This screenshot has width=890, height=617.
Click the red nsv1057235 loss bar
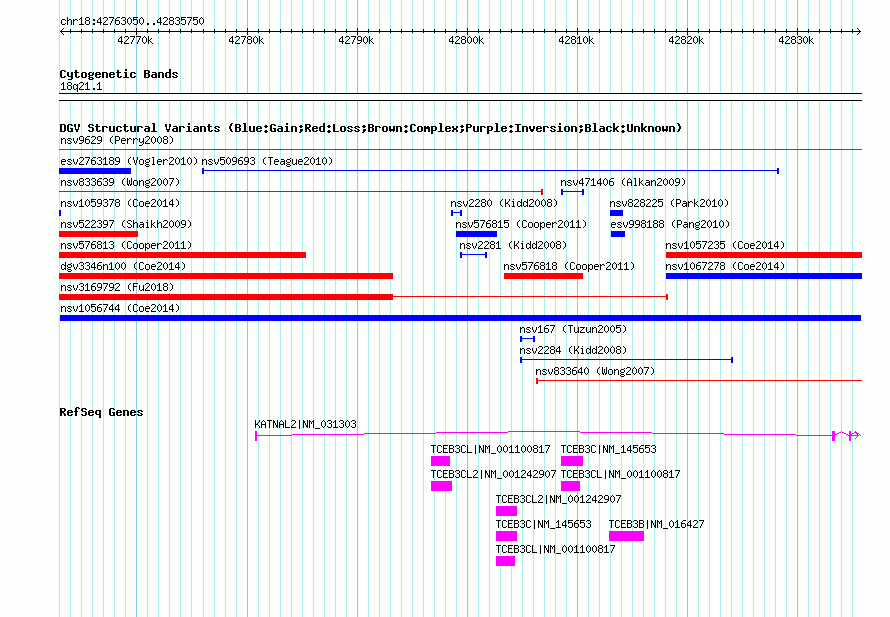coord(764,255)
